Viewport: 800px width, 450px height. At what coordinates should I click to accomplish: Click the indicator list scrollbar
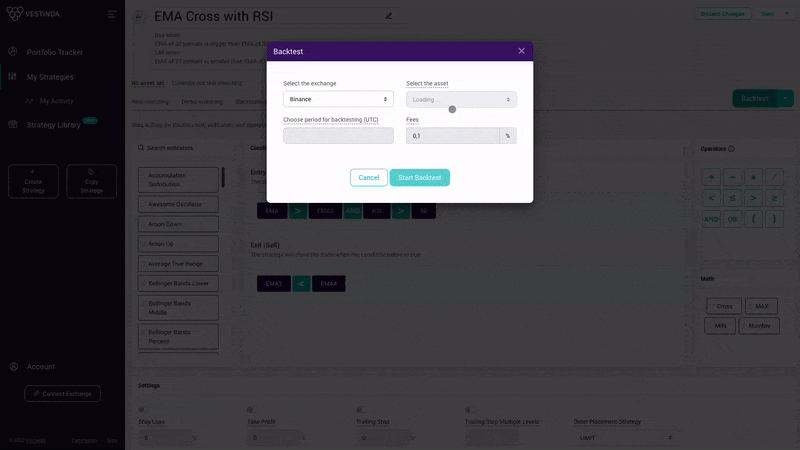(x=223, y=177)
